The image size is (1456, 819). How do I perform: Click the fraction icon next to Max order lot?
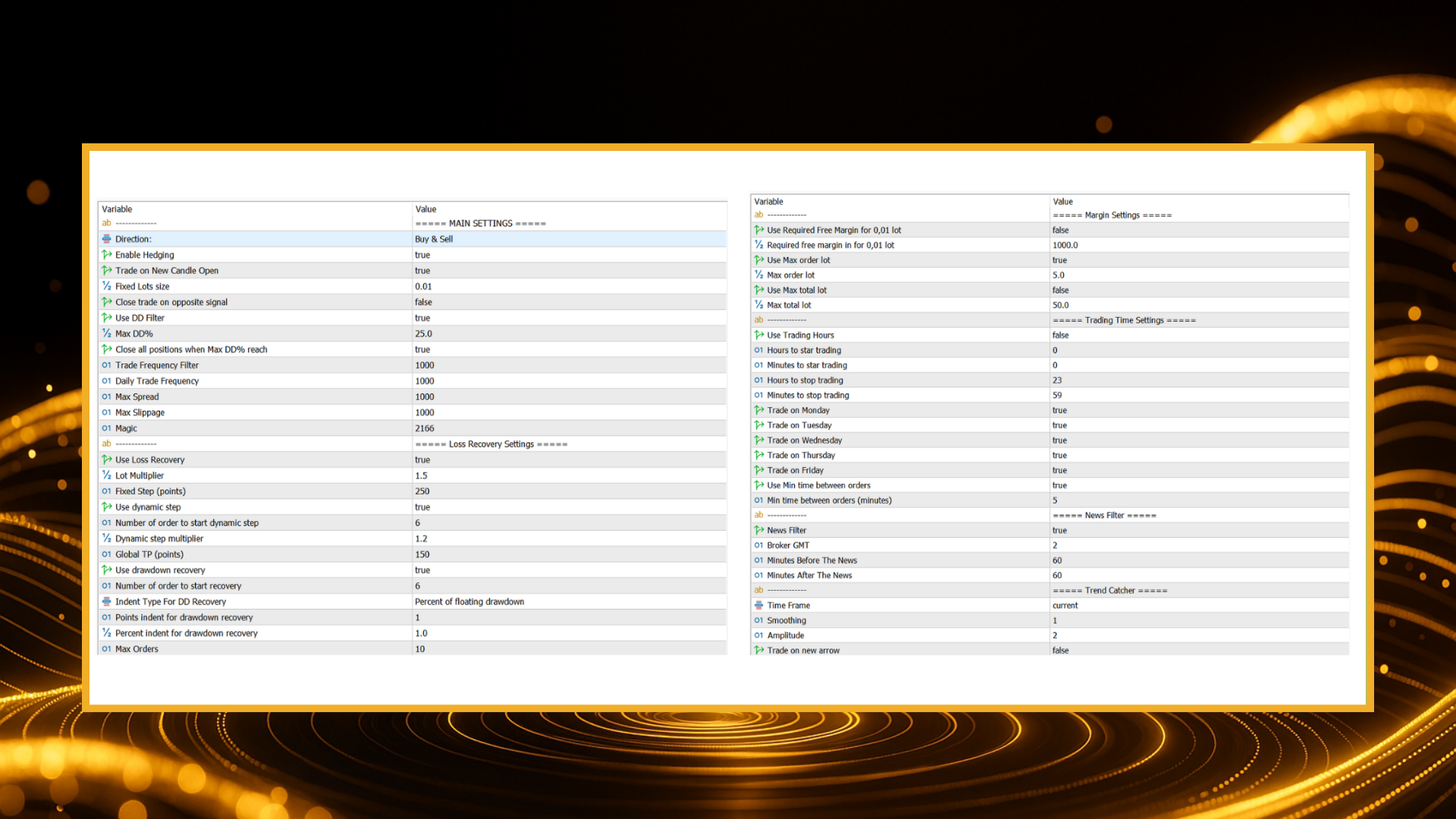point(758,275)
